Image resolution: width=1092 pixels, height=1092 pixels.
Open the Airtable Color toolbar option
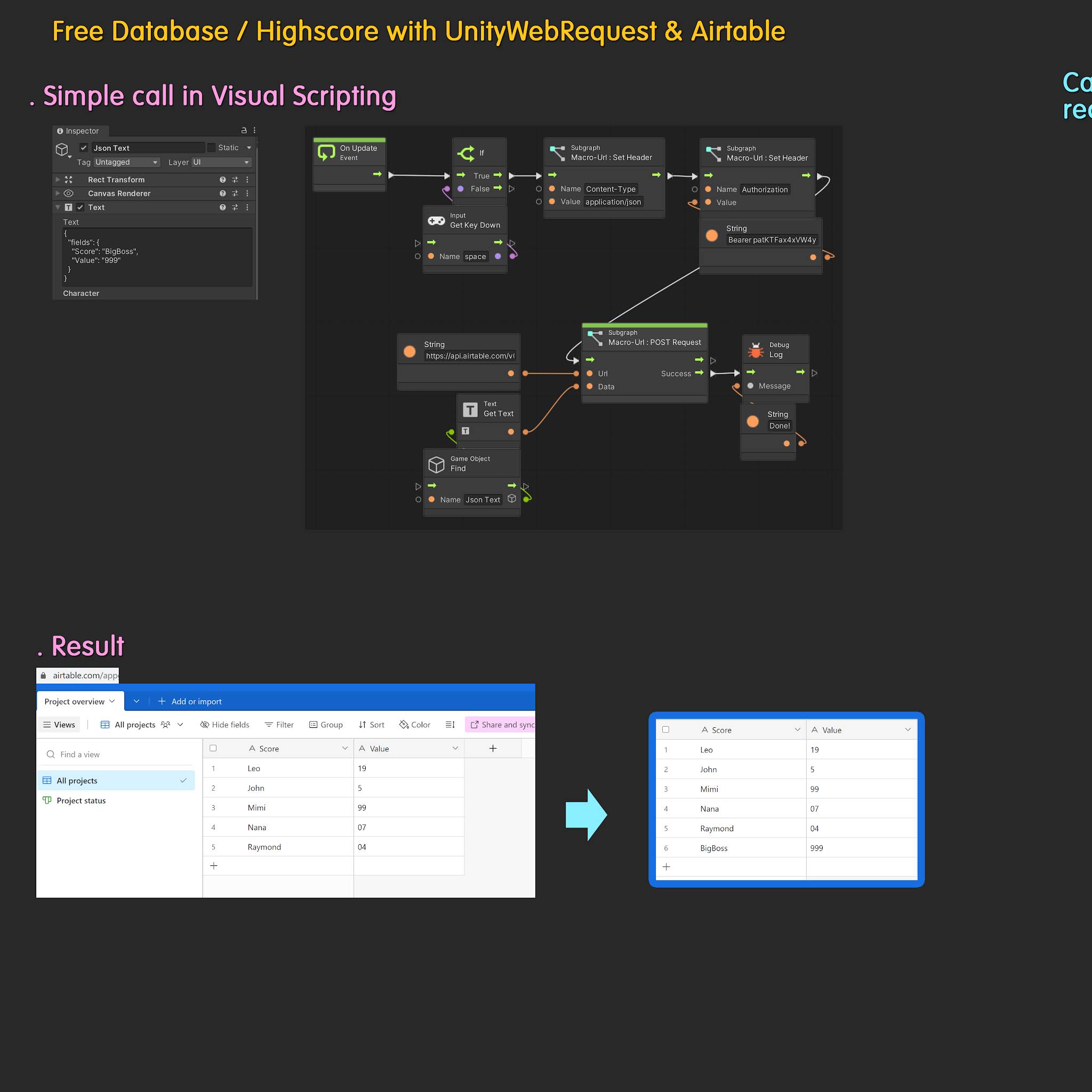(x=415, y=725)
